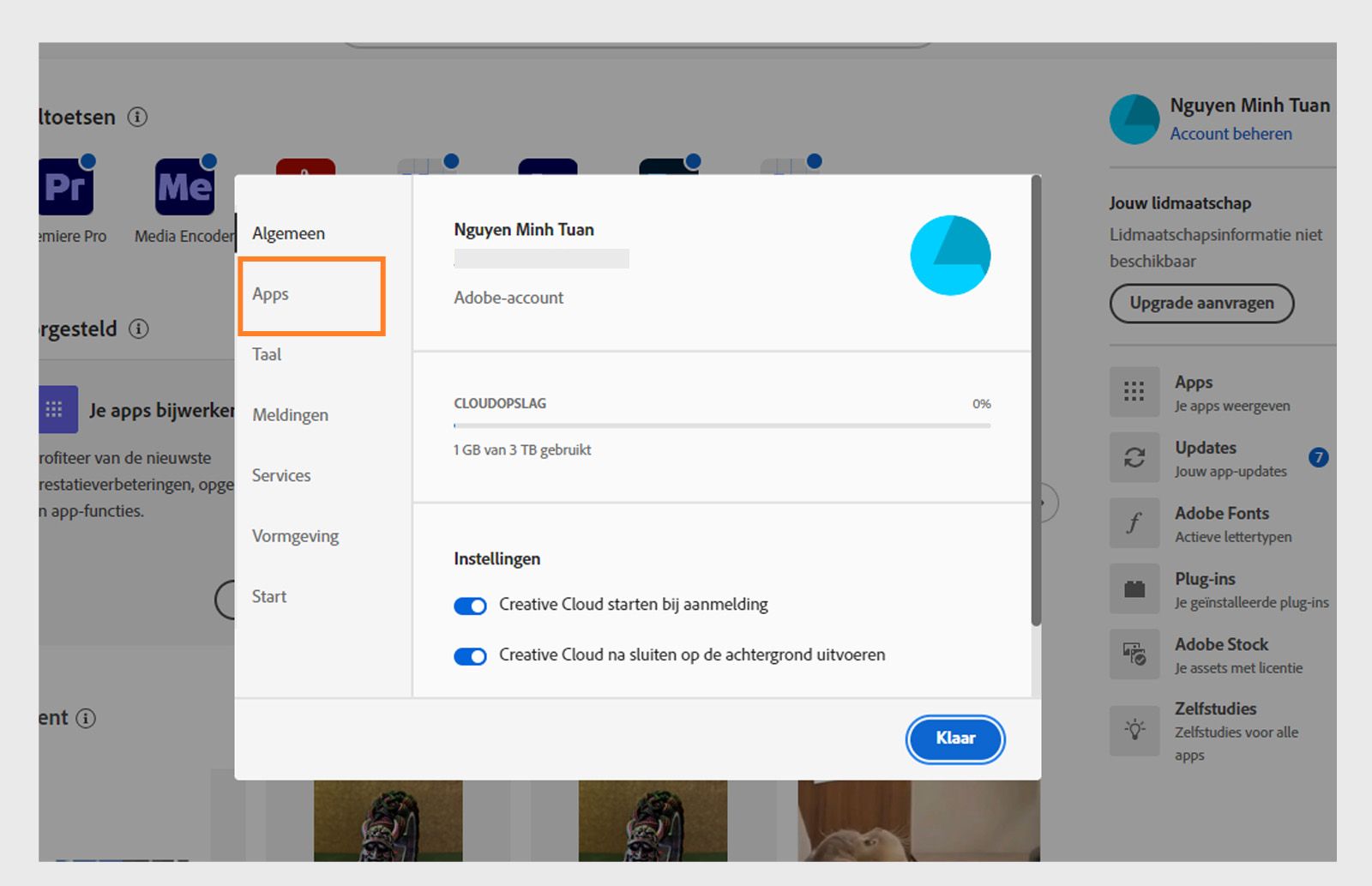Click the Adobe Stock icon
This screenshot has height=886, width=1372.
(1134, 654)
